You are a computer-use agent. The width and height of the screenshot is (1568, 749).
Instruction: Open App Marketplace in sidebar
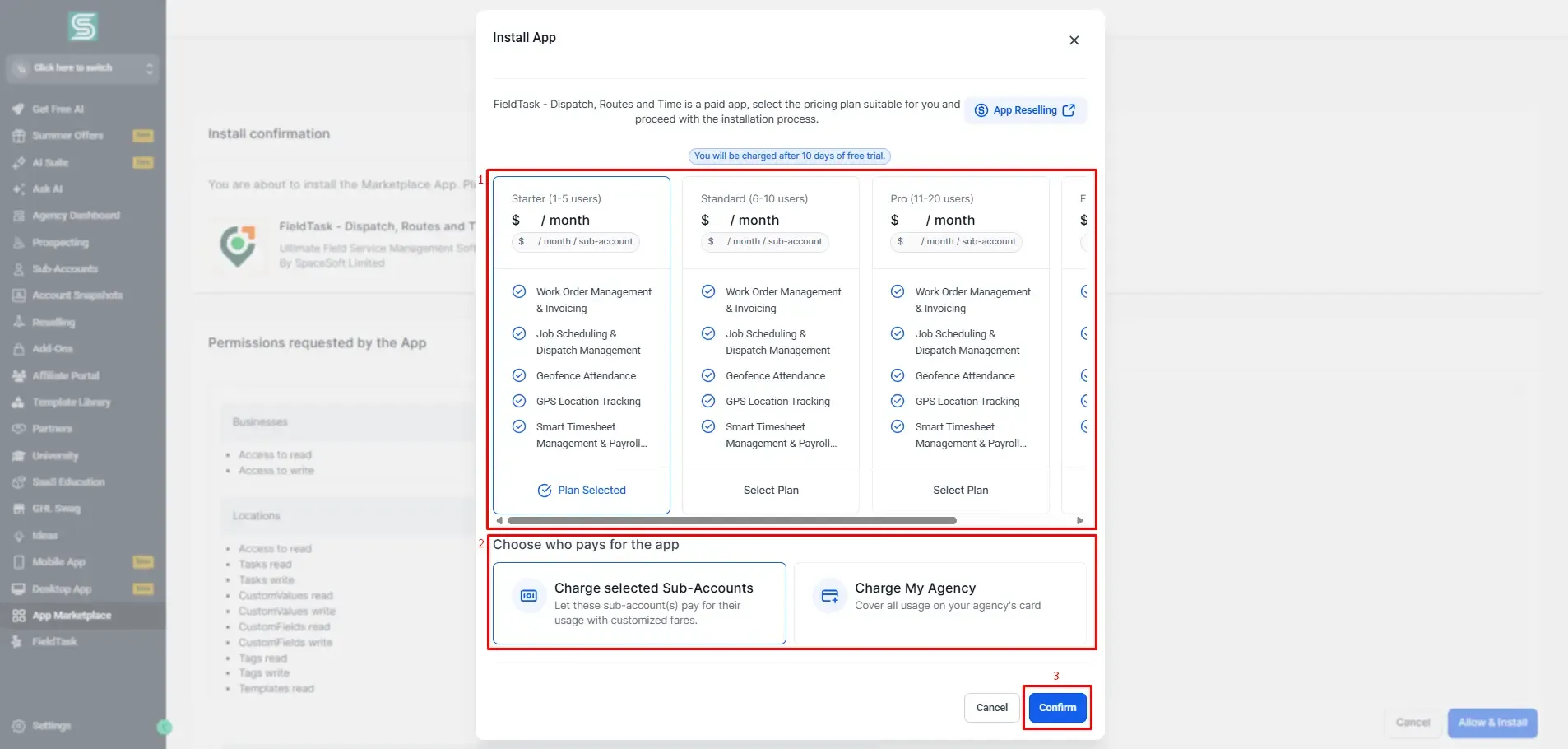coord(82,616)
